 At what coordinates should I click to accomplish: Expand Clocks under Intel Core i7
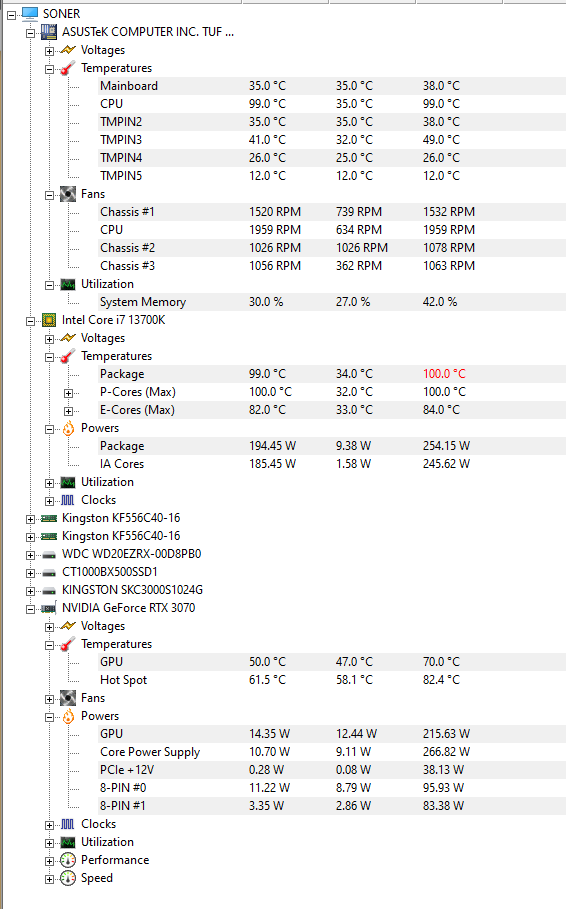pos(49,501)
